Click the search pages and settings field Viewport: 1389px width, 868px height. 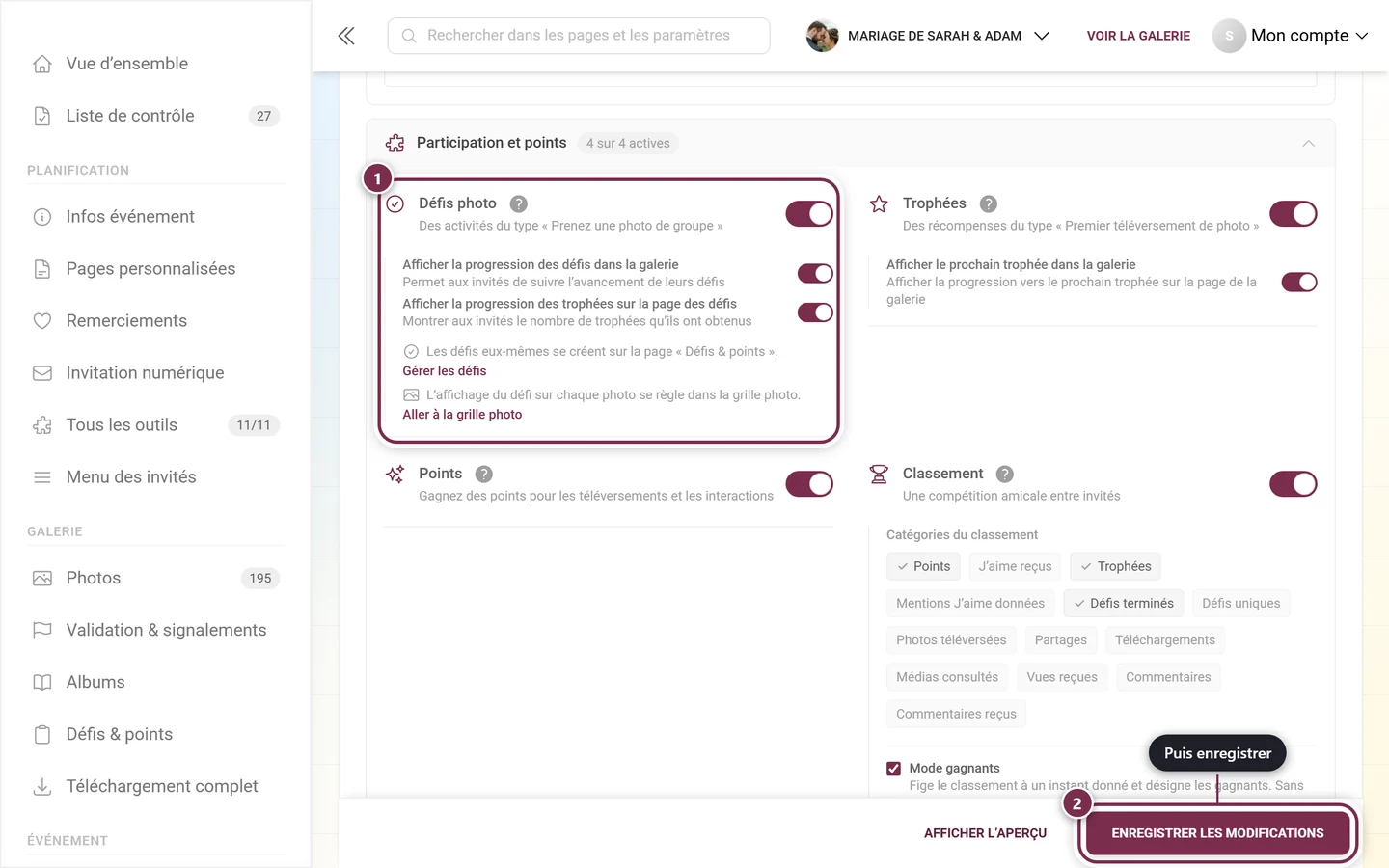pyautogui.click(x=579, y=36)
